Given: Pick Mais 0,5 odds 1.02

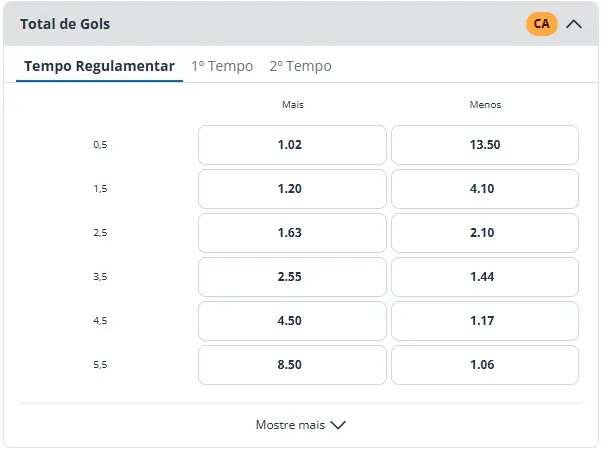Looking at the screenshot, I should tap(292, 145).
